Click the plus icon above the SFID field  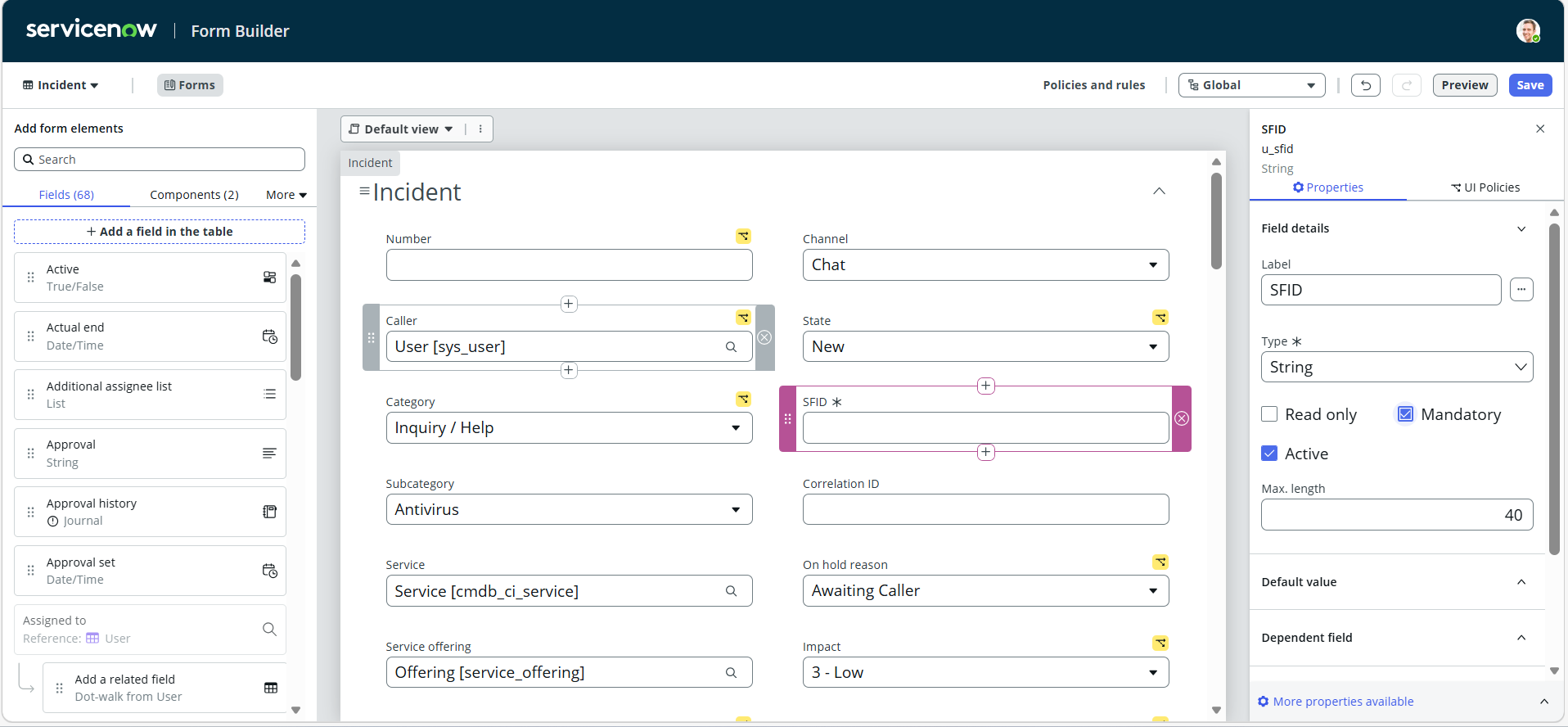coord(986,386)
